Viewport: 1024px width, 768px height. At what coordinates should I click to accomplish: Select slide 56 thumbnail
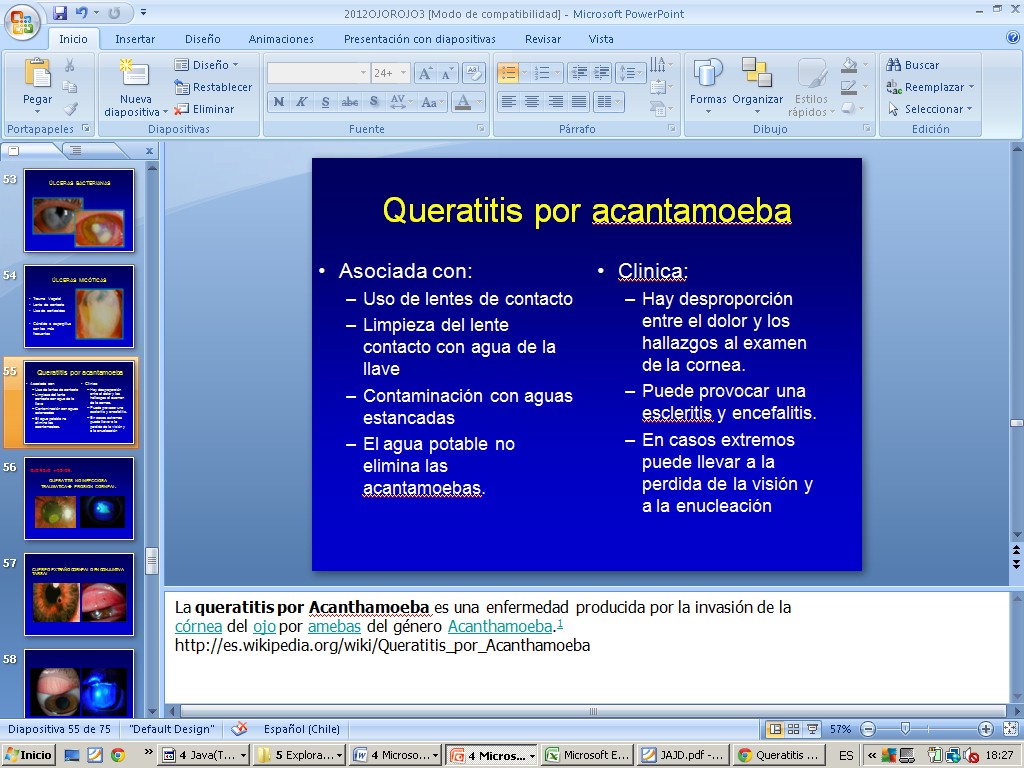[79, 498]
